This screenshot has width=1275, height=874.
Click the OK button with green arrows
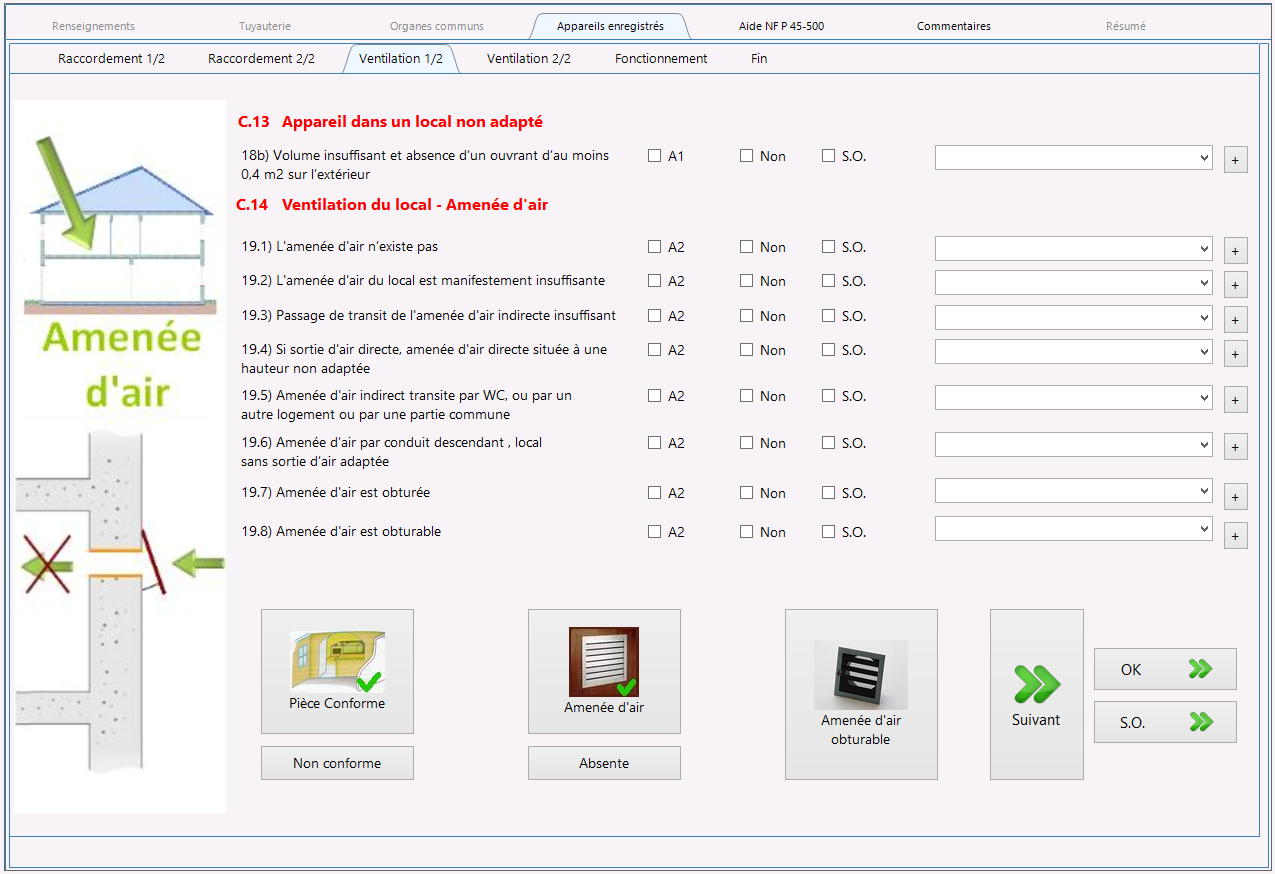1165,669
